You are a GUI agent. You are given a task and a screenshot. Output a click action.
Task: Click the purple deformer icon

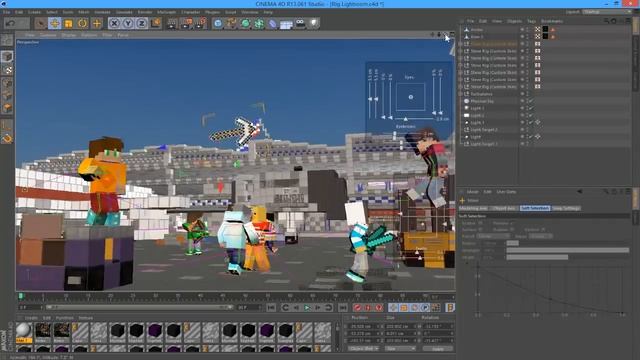pyautogui.click(x=273, y=23)
